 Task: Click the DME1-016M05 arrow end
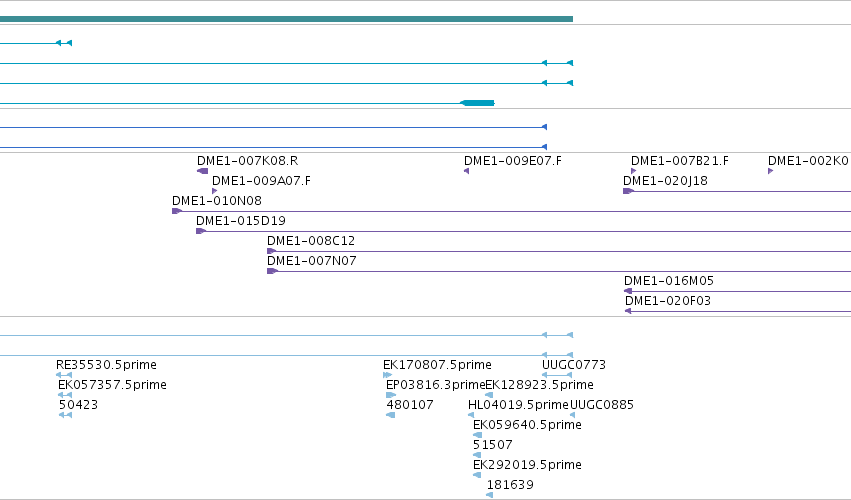point(628,291)
